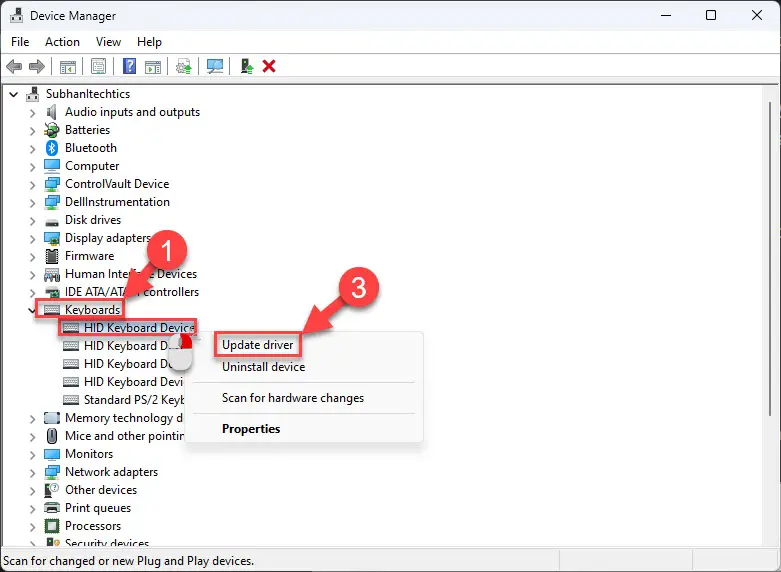Click Show/Hide Console Tree toolbar icon
Image resolution: width=781 pixels, height=572 pixels.
[x=68, y=66]
